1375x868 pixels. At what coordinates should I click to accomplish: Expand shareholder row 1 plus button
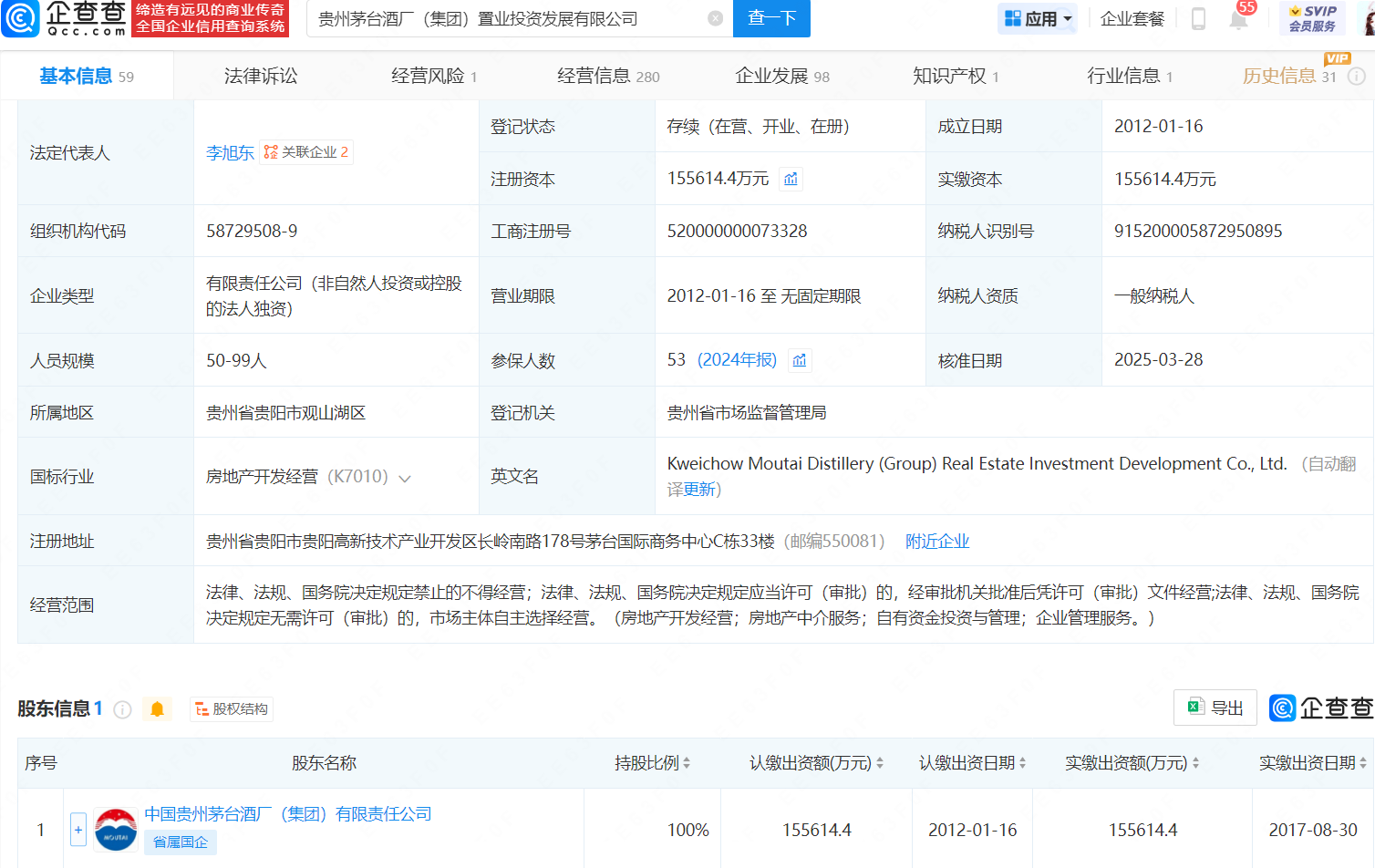coord(78,830)
